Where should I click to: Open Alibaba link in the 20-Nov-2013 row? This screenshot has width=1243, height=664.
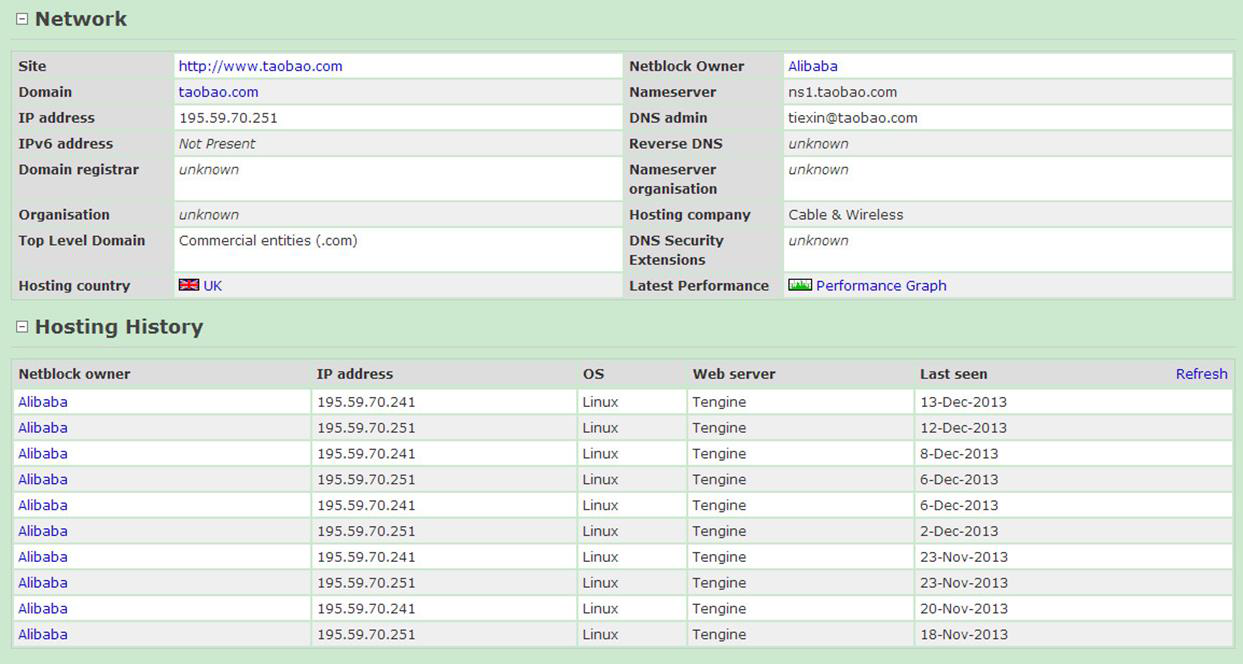[43, 608]
